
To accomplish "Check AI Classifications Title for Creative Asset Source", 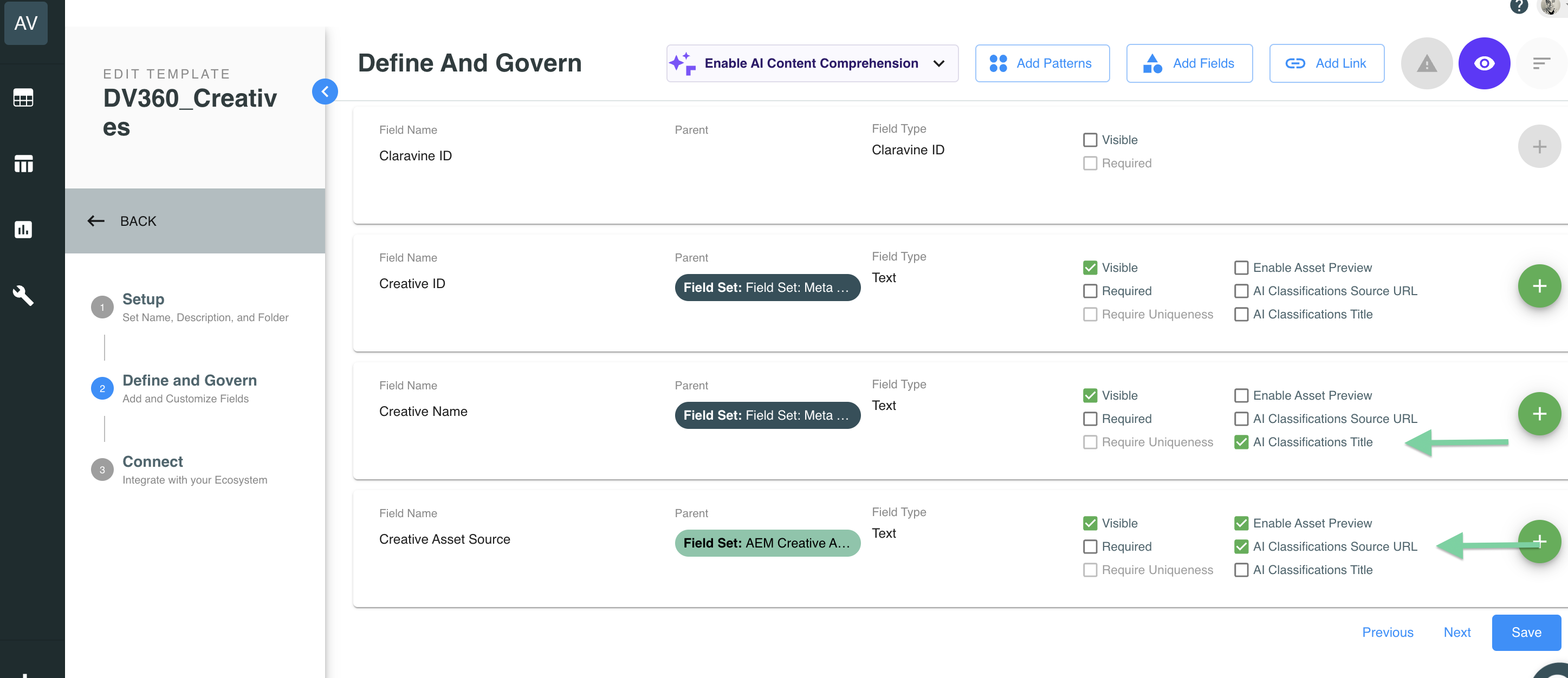I will pos(1241,570).
